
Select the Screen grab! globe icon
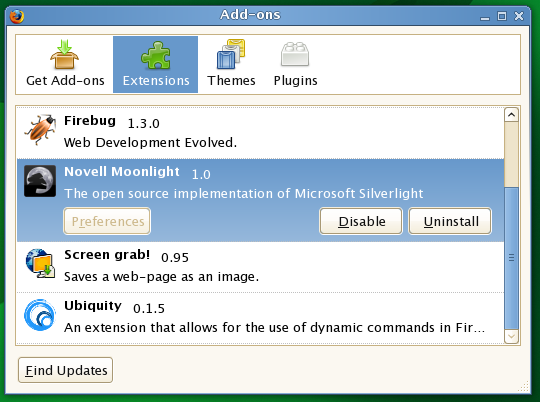(40, 264)
